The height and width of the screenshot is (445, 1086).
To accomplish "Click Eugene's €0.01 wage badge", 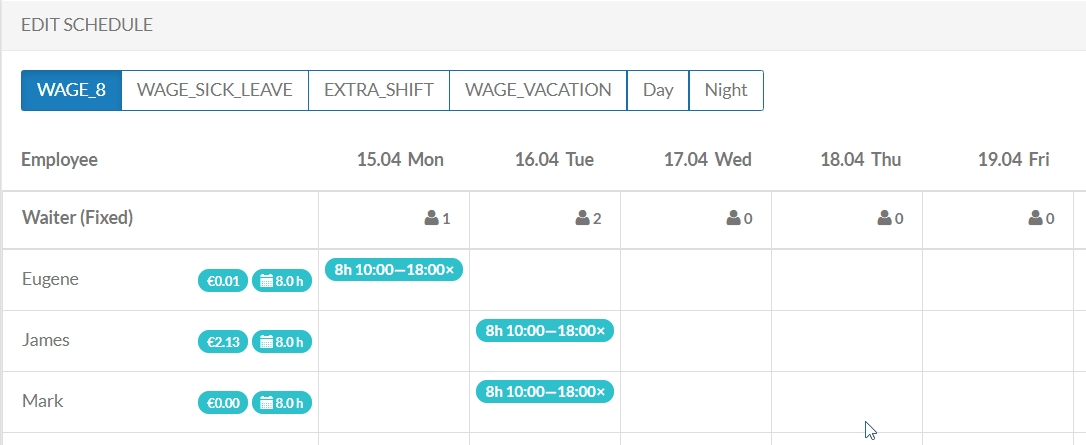I will (x=222, y=281).
